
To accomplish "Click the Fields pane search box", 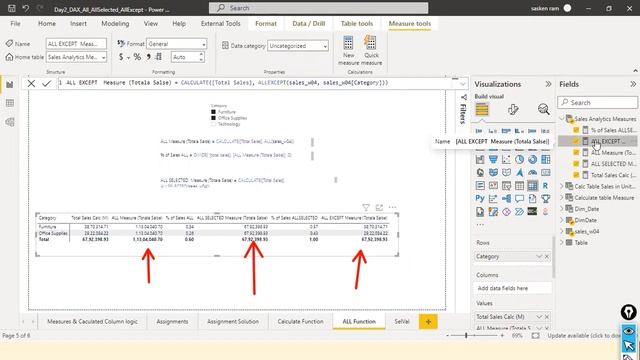I will [598, 102].
